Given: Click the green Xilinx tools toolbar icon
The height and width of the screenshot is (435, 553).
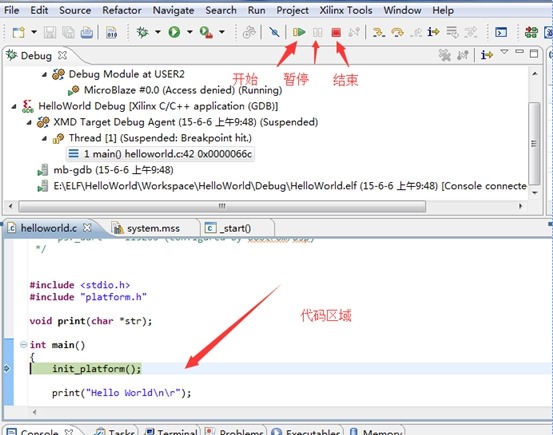Looking at the screenshot, I should (x=531, y=32).
